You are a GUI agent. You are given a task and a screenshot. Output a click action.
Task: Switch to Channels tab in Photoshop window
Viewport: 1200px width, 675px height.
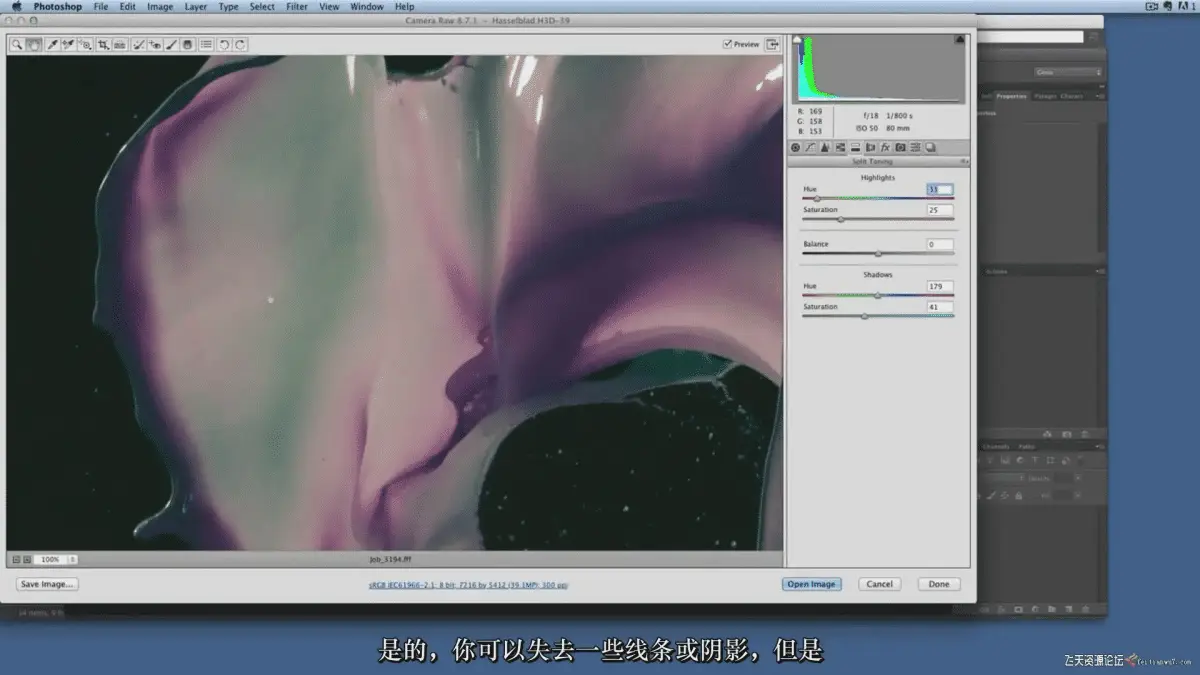click(x=996, y=446)
